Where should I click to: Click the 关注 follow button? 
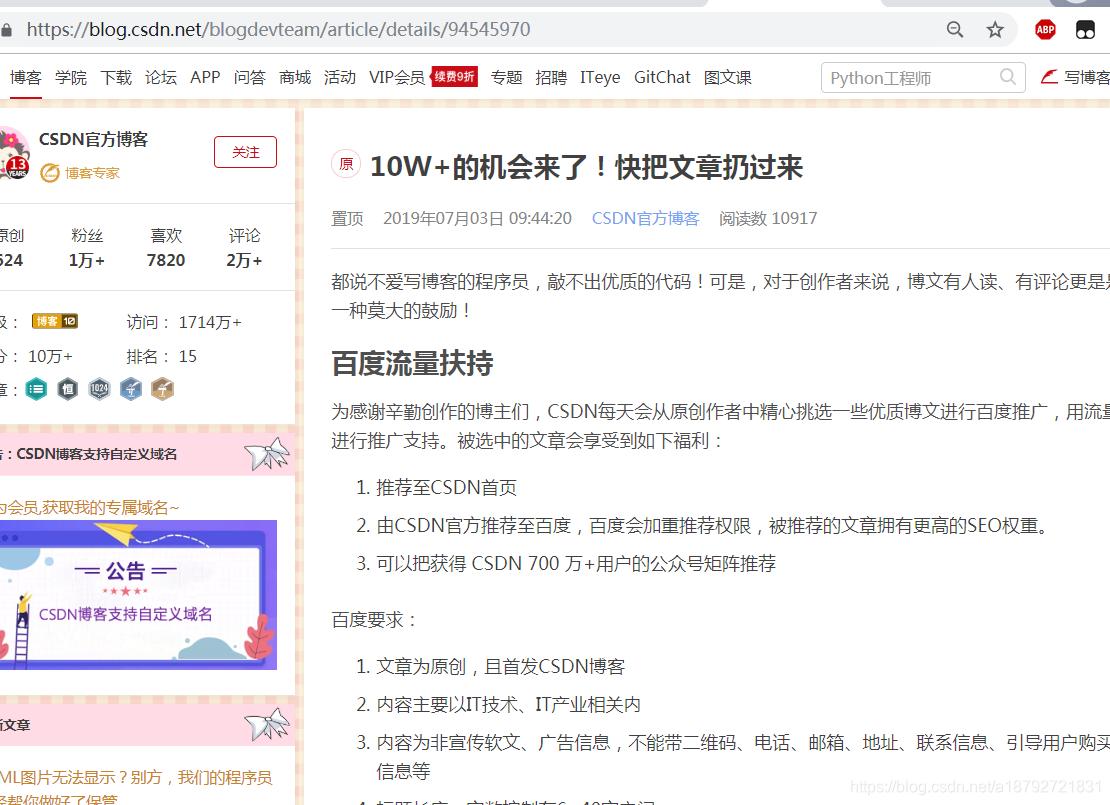246,152
